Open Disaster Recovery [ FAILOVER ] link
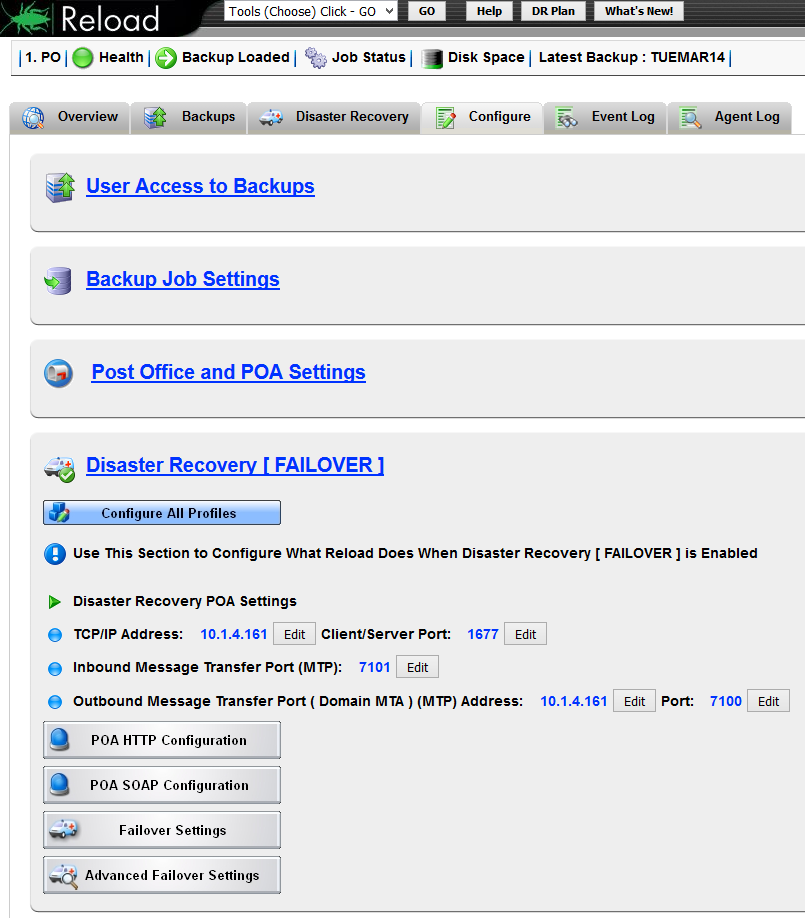This screenshot has height=918, width=805. point(235,465)
